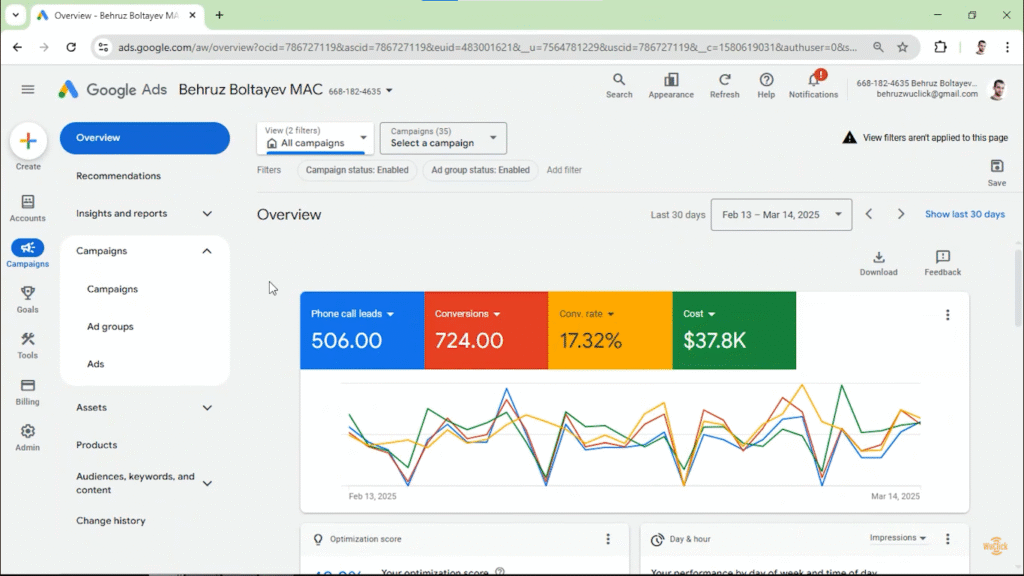Open Change history in side menu

click(x=111, y=520)
